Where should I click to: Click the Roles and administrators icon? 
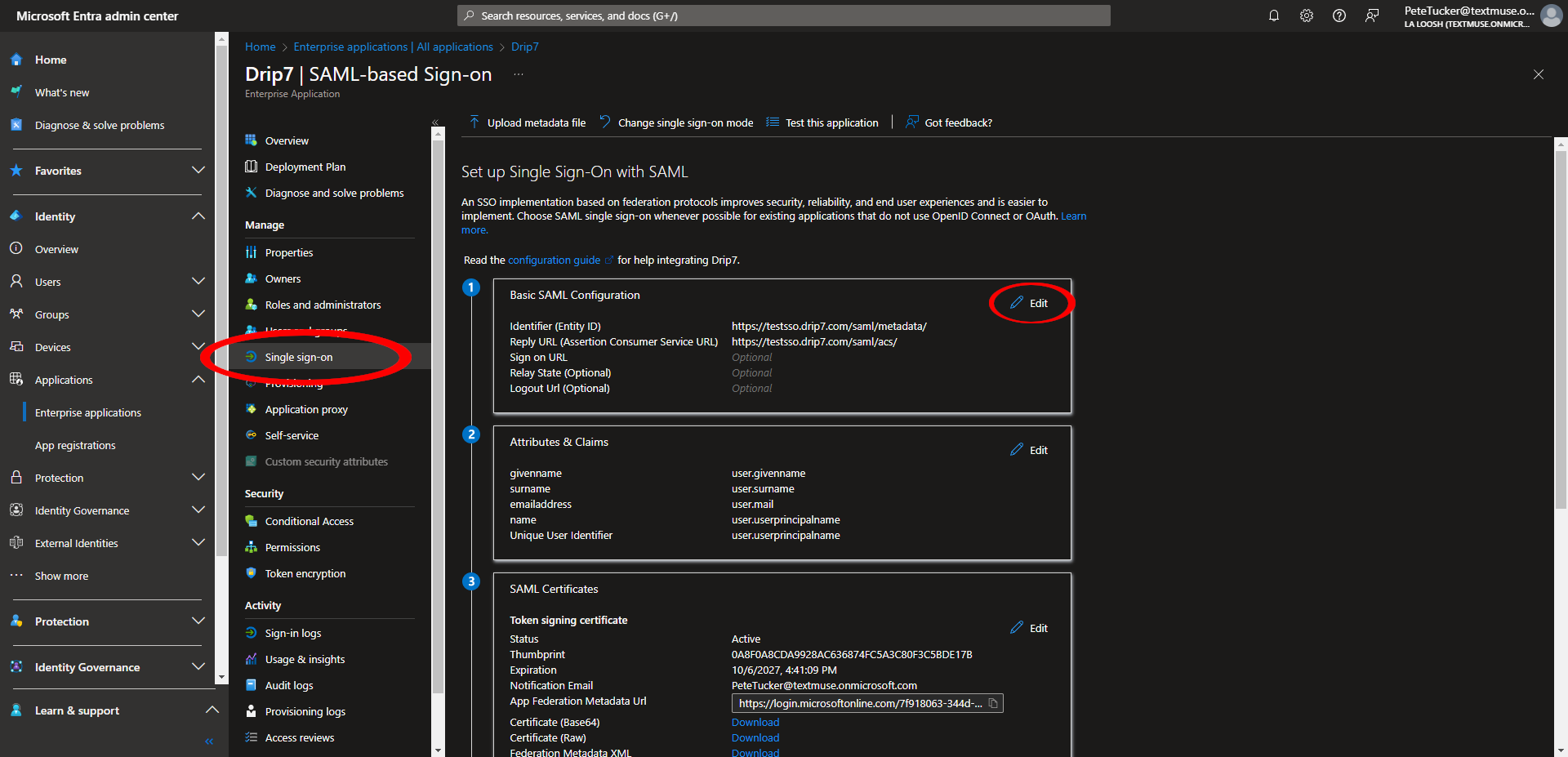(252, 305)
